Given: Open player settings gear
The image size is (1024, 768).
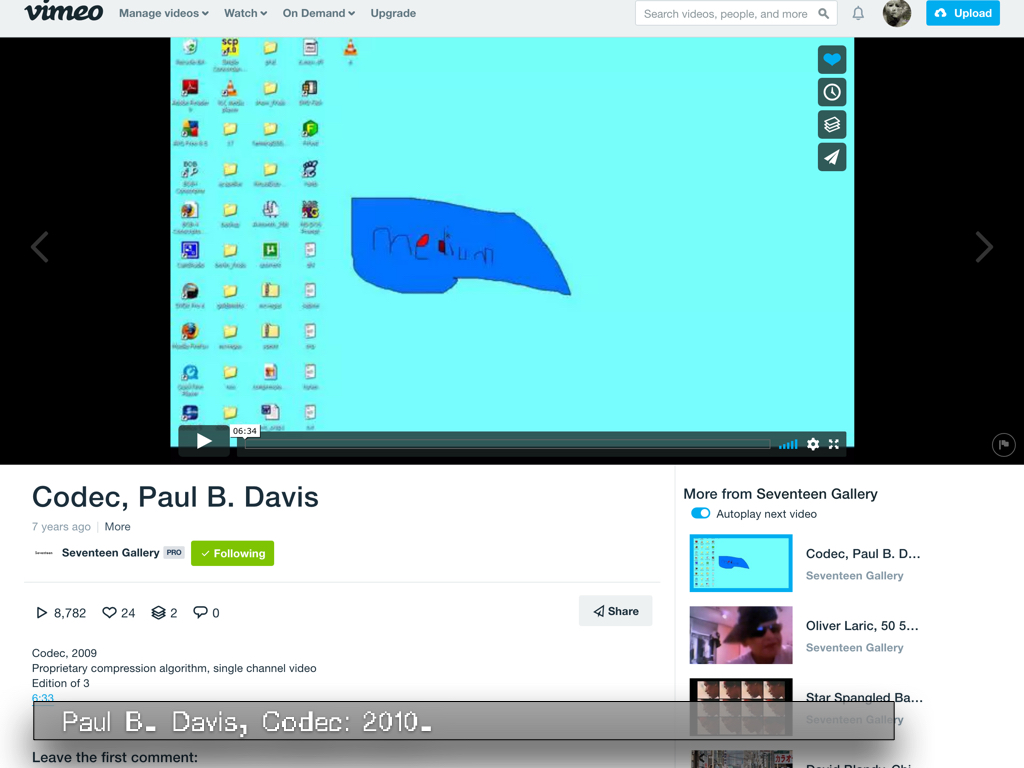Looking at the screenshot, I should [813, 444].
